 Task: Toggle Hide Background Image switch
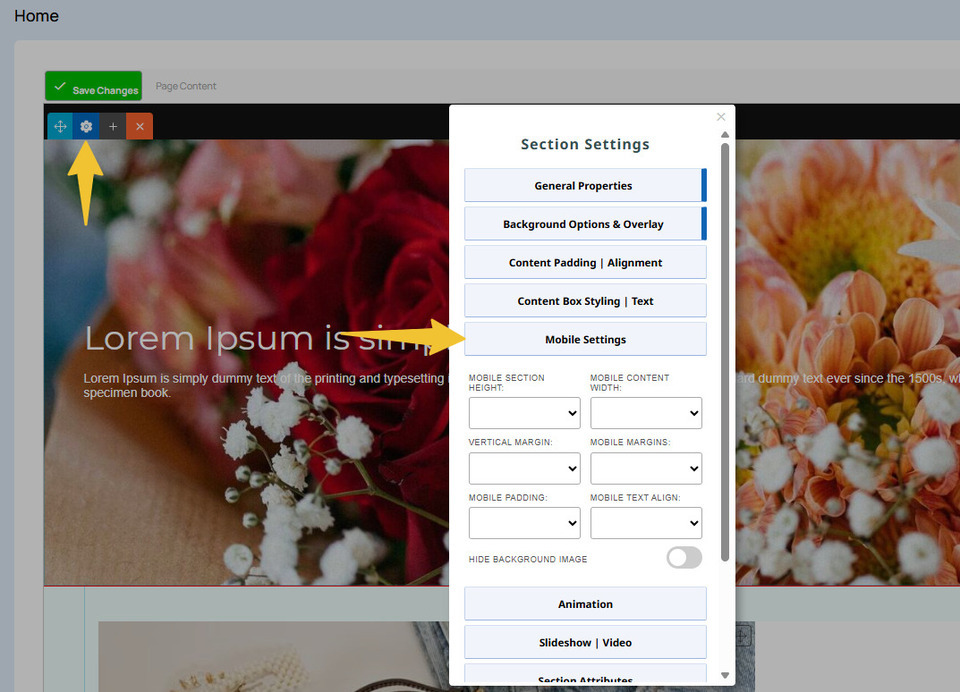tap(684, 558)
